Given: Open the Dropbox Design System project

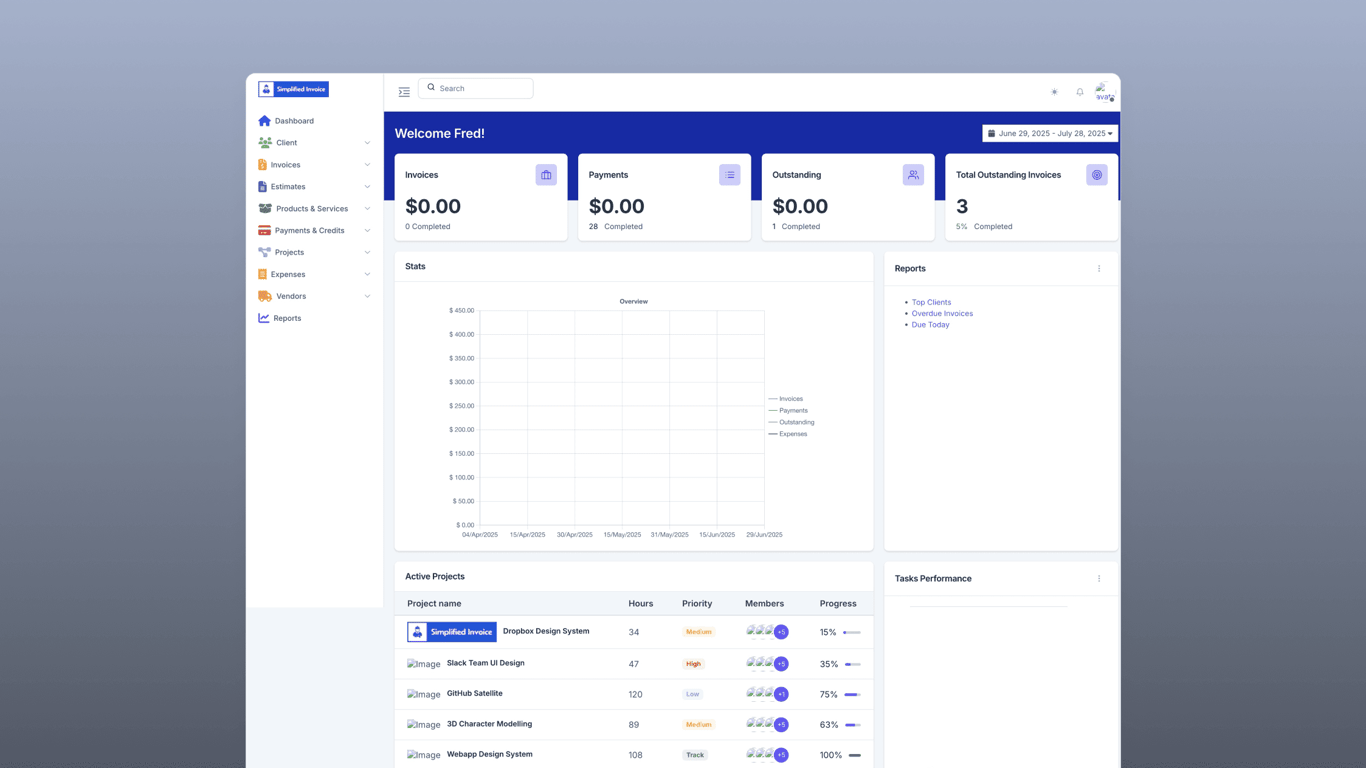Looking at the screenshot, I should click(x=546, y=631).
